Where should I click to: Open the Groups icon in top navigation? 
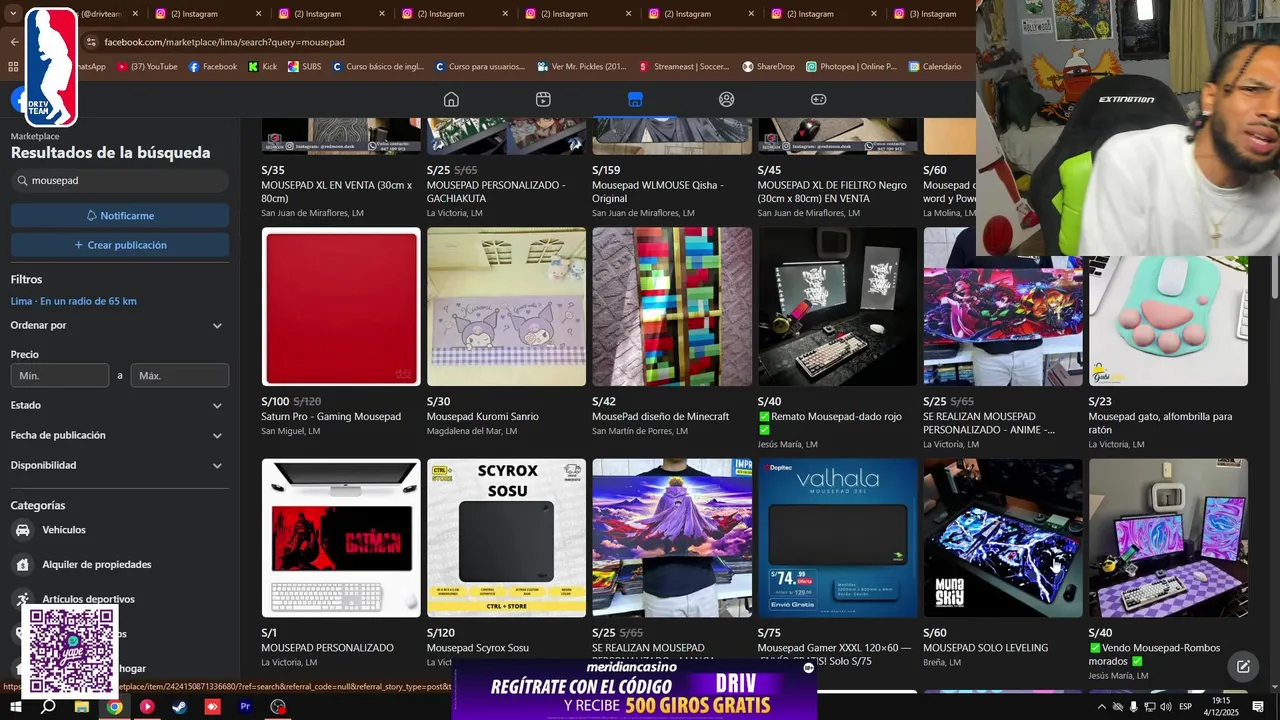[727, 99]
